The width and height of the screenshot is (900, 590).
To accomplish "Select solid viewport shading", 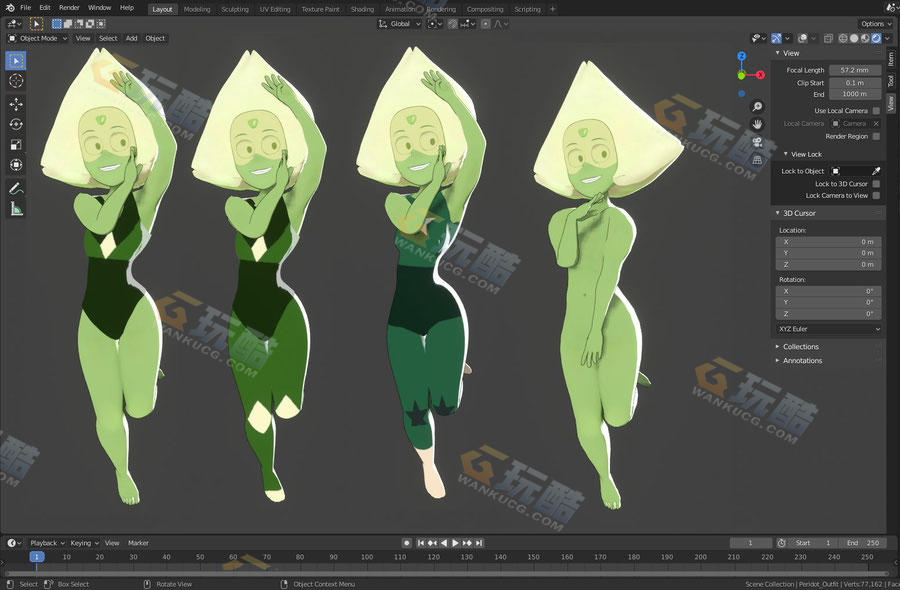I will [854, 38].
